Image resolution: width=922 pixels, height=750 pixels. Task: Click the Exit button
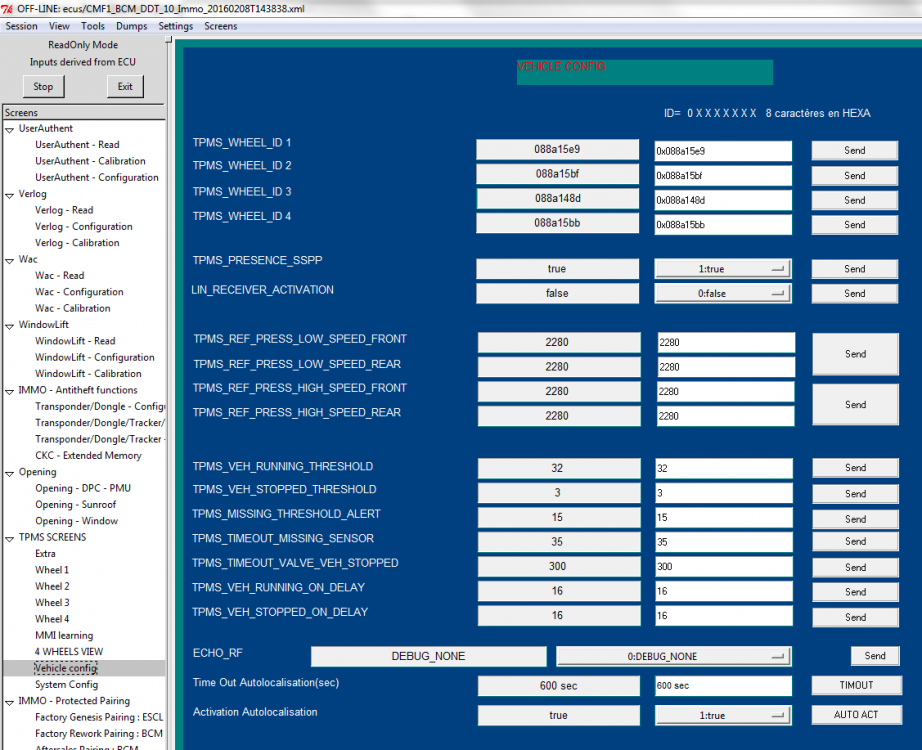125,86
